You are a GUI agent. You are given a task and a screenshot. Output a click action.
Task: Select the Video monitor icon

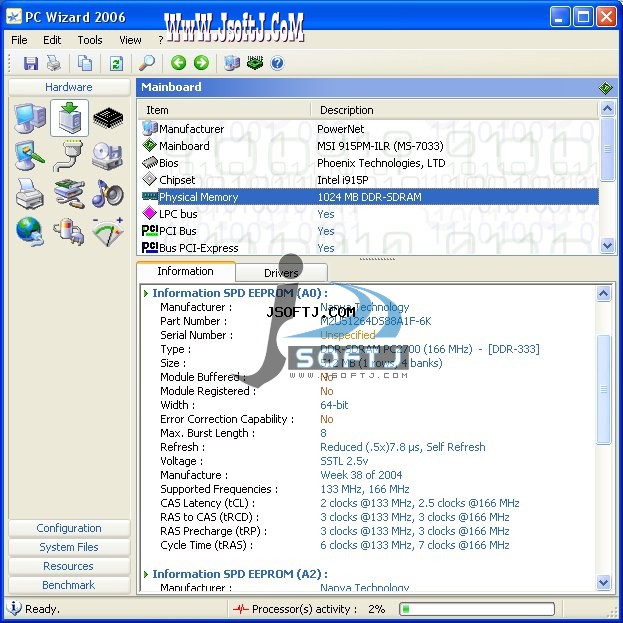29,156
